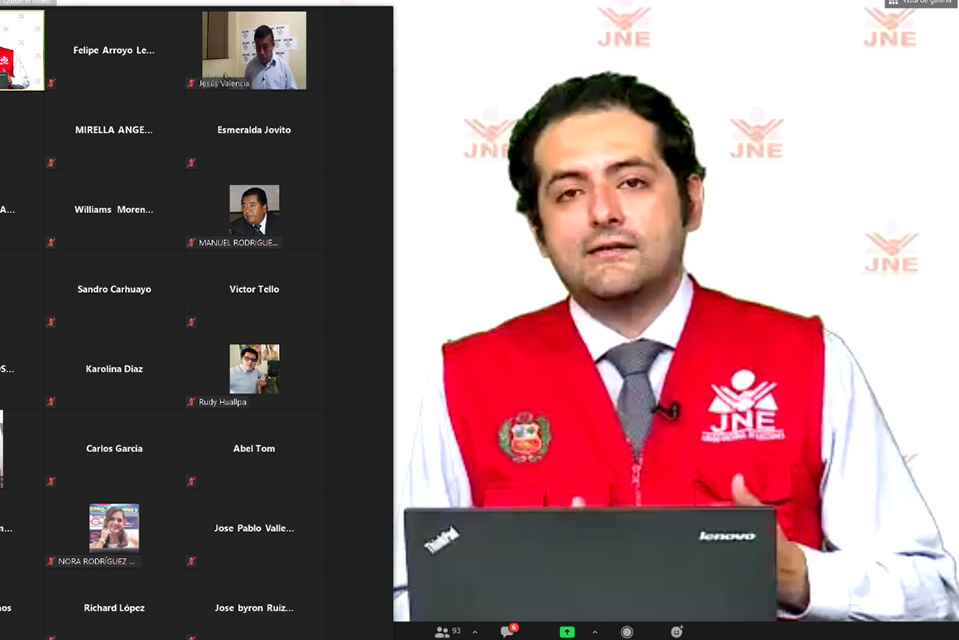959x640 pixels.
Task: Click the name Jose byron Ruiz...
Action: point(254,608)
